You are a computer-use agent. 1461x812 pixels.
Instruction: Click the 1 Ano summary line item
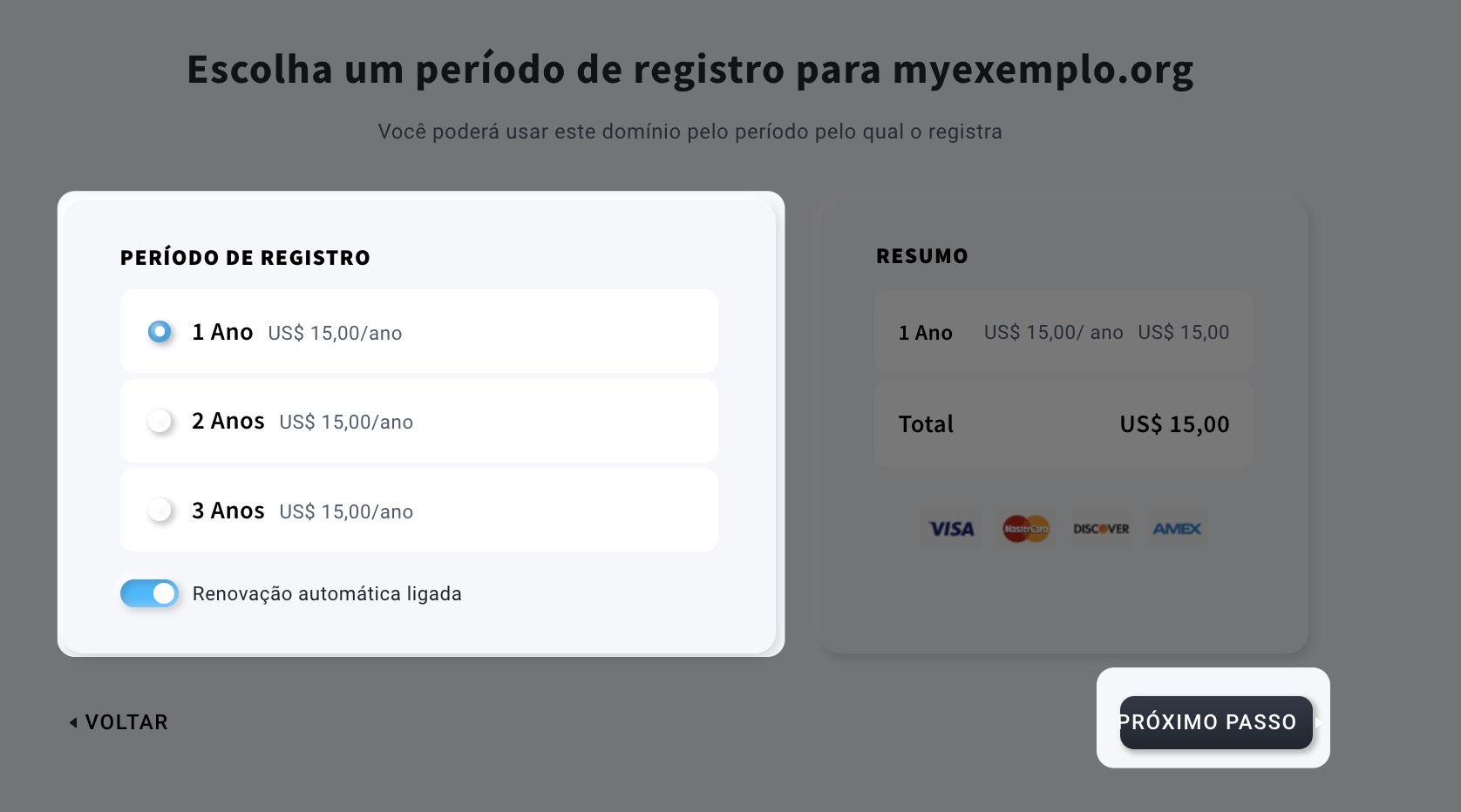[x=1063, y=332]
